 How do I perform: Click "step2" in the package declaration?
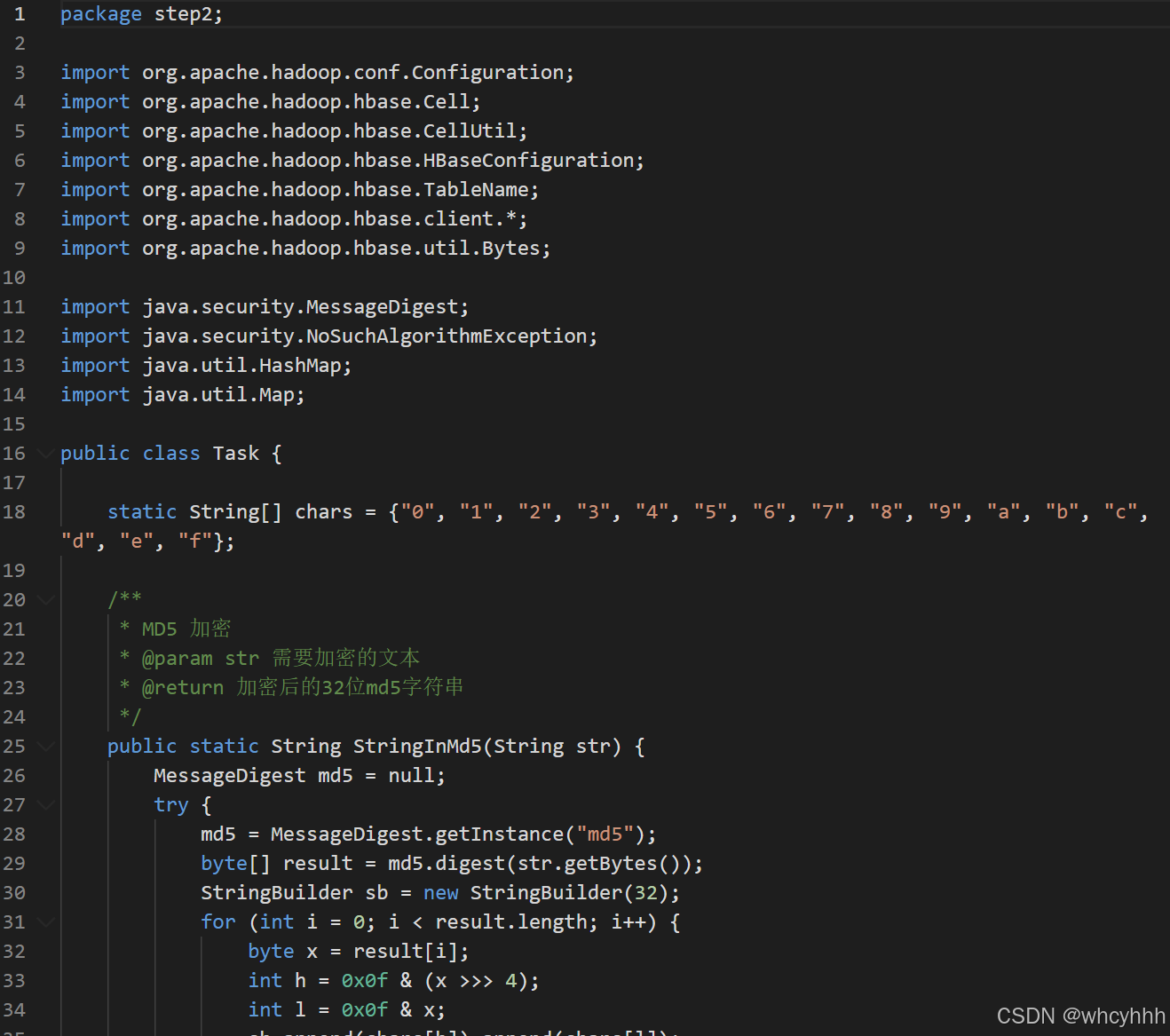tap(183, 14)
